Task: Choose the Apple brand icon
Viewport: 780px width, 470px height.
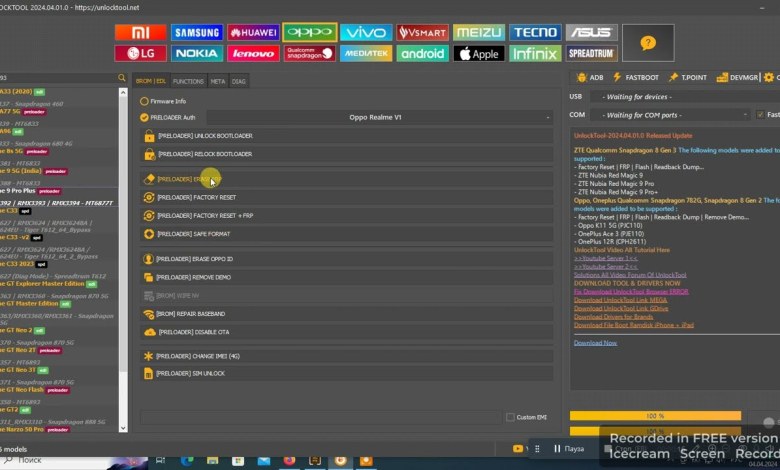Action: pyautogui.click(x=478, y=53)
